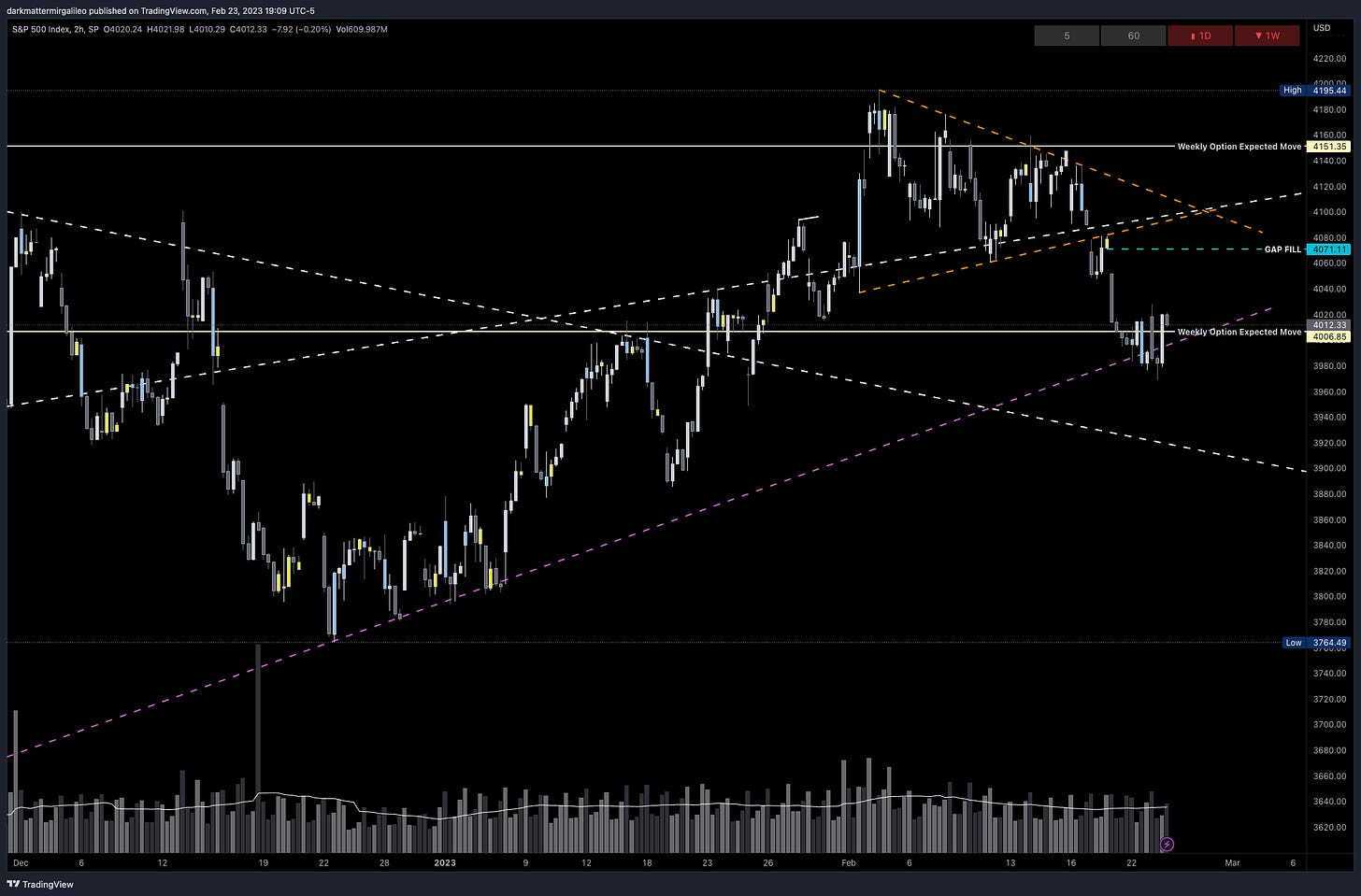
Task: Click the Vol 609.987M indicator readout
Action: click(x=362, y=29)
